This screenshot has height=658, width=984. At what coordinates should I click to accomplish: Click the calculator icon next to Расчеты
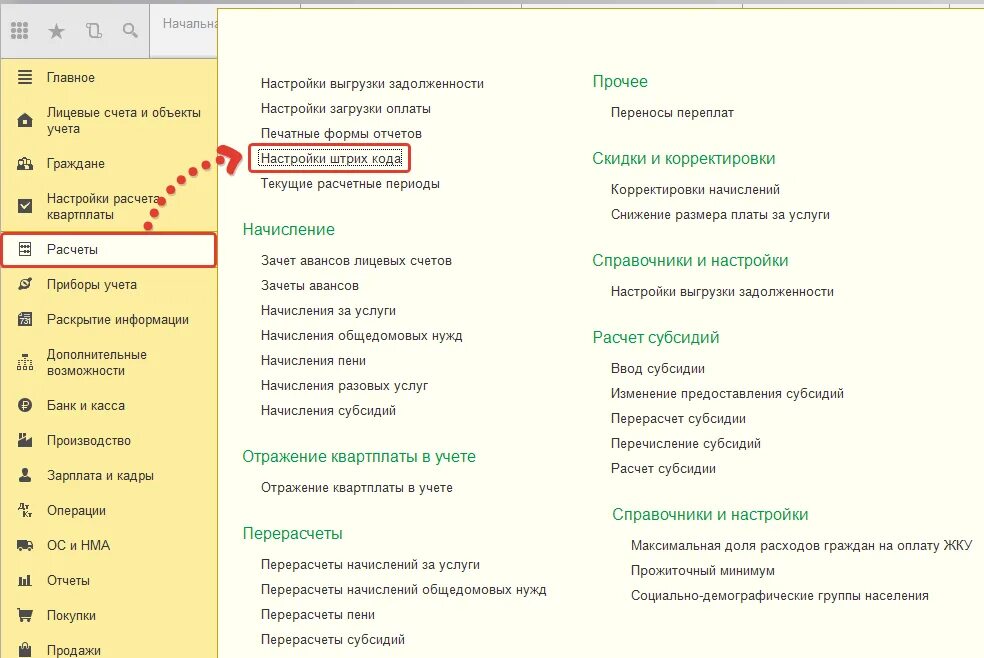[25, 249]
